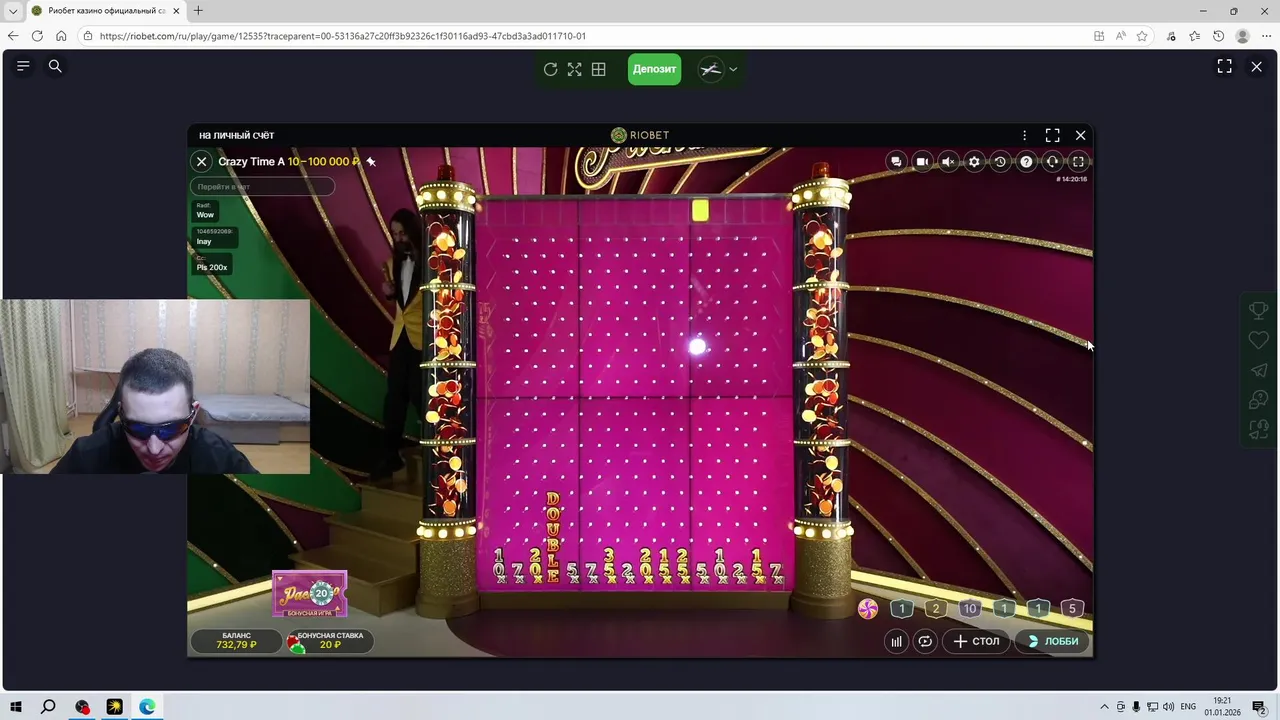Open Windows taskbar search
The height and width of the screenshot is (720, 1280).
[48, 707]
